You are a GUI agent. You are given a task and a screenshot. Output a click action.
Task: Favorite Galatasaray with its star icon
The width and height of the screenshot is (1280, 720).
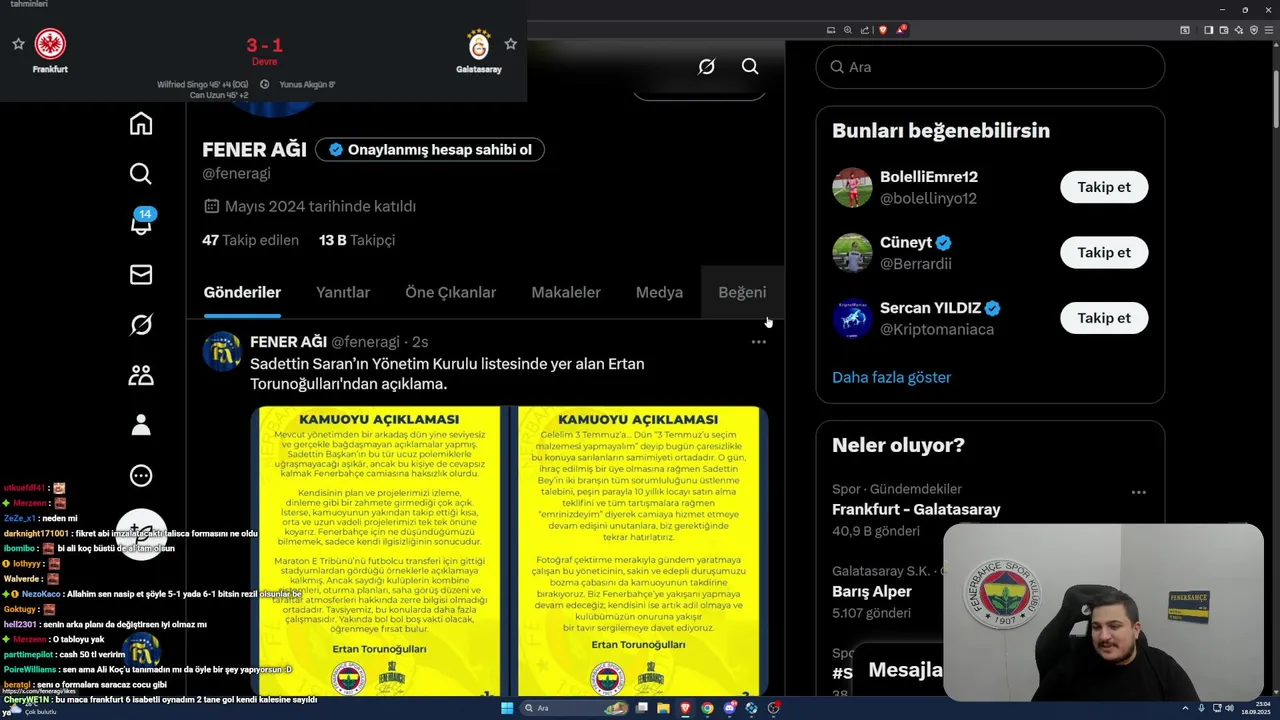coord(511,44)
